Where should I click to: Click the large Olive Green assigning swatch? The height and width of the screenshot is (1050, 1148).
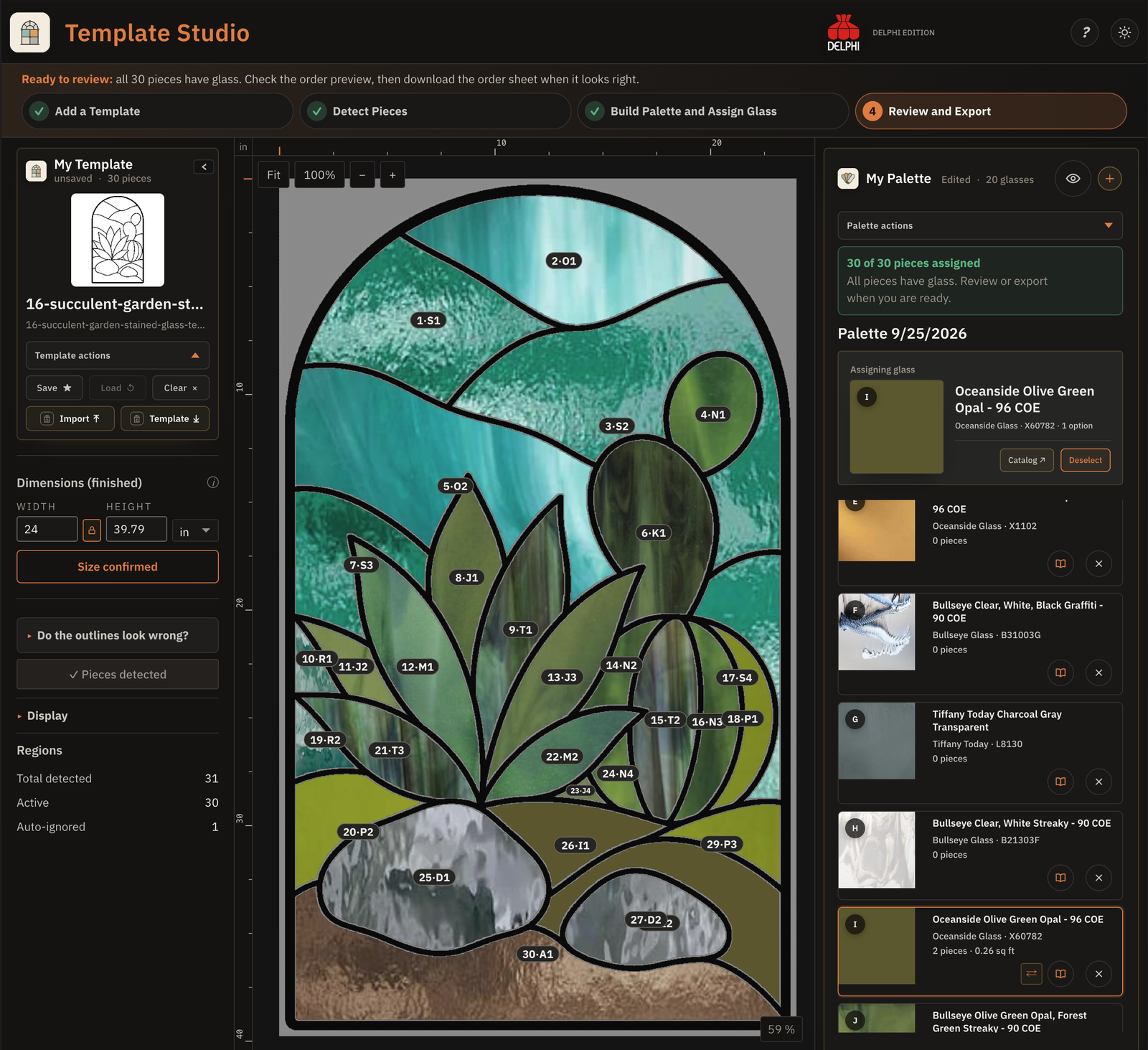pyautogui.click(x=897, y=426)
